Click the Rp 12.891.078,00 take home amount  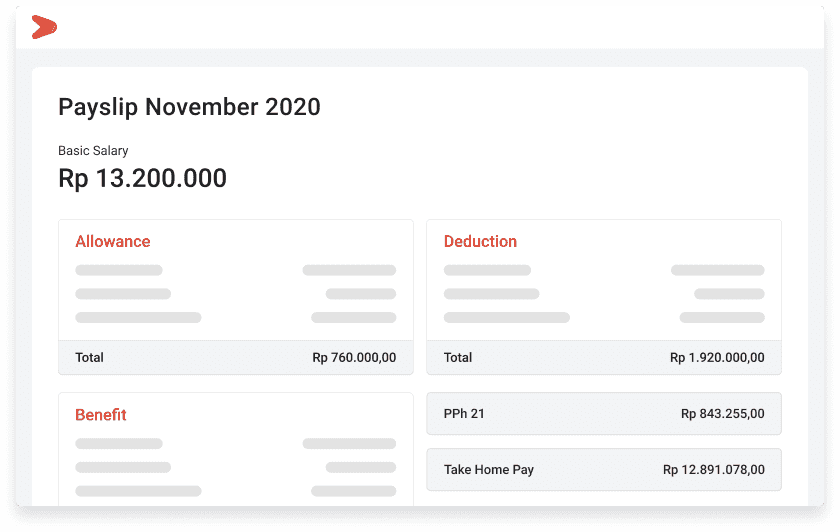point(713,469)
